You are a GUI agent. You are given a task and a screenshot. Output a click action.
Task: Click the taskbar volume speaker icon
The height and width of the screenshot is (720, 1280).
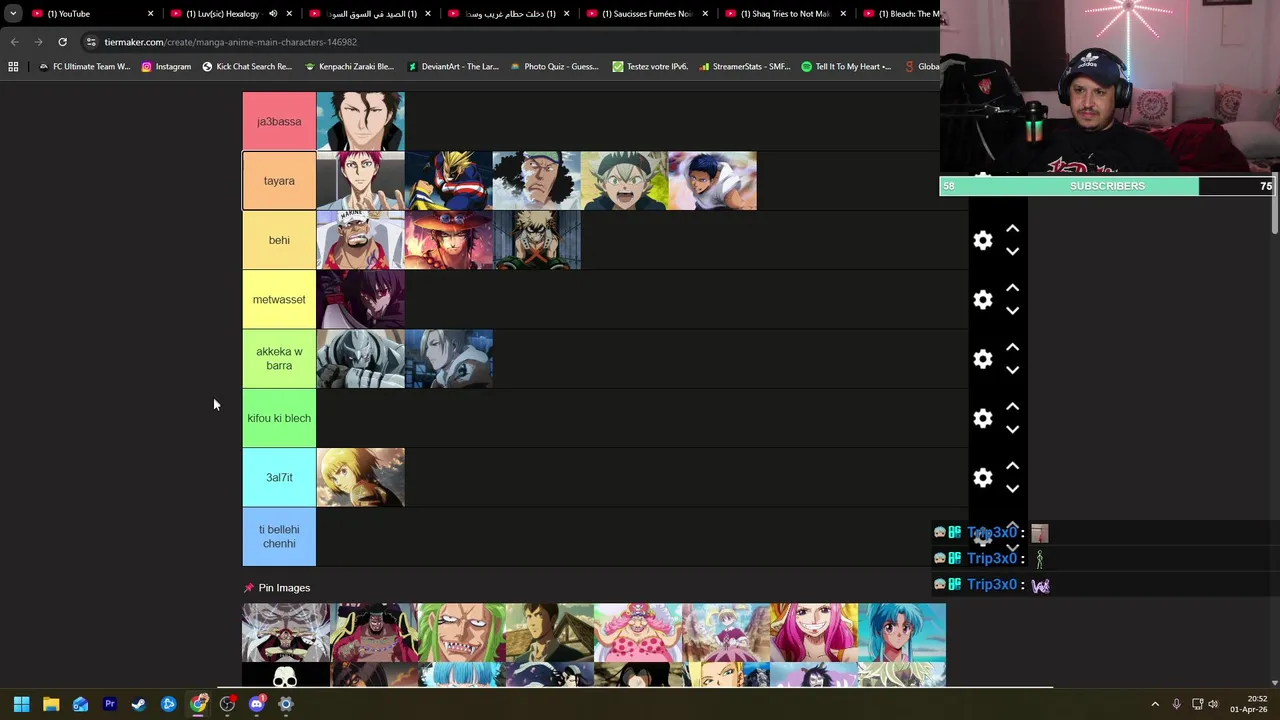point(1214,704)
